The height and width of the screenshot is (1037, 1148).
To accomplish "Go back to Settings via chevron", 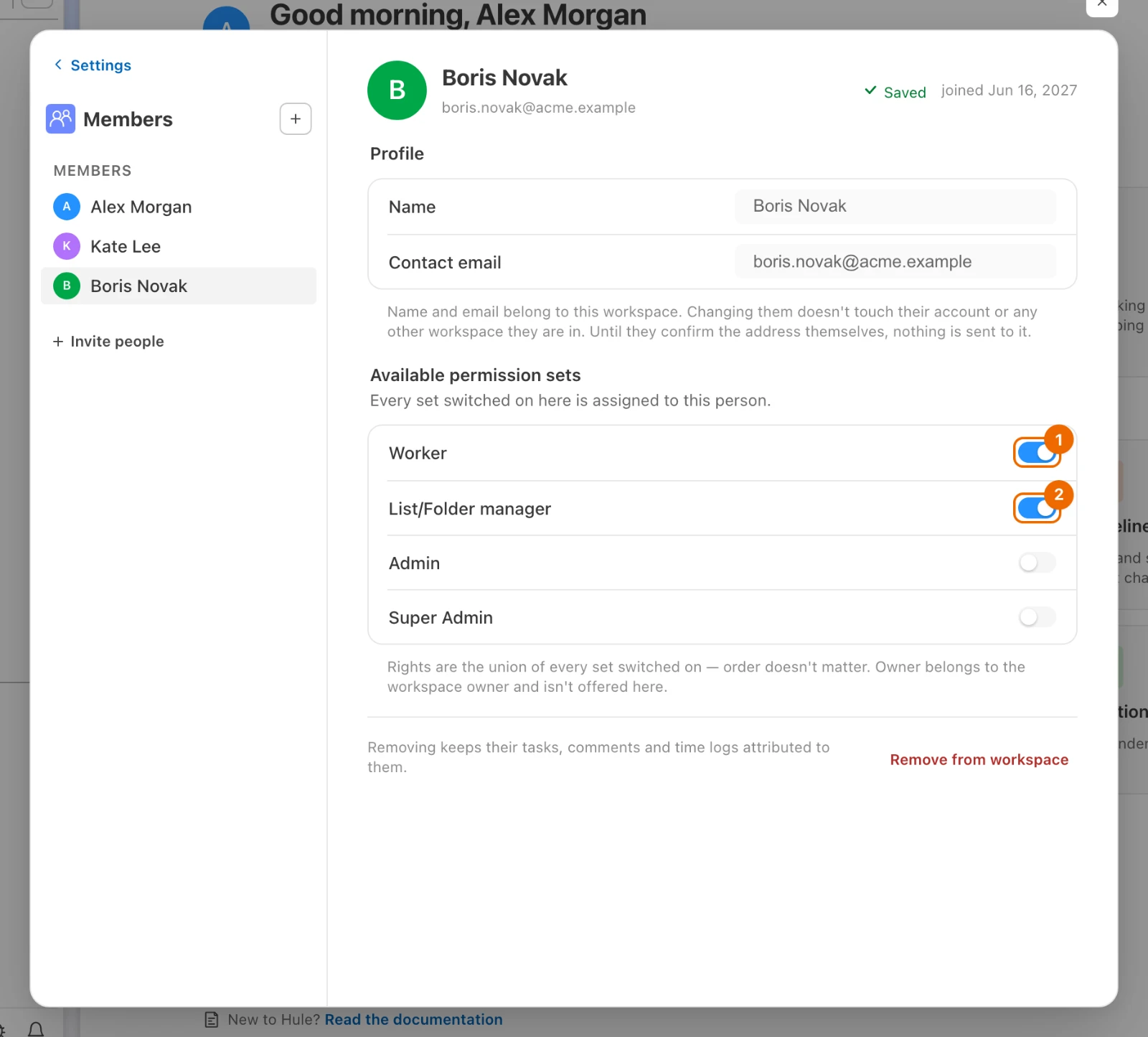I will pos(58,65).
